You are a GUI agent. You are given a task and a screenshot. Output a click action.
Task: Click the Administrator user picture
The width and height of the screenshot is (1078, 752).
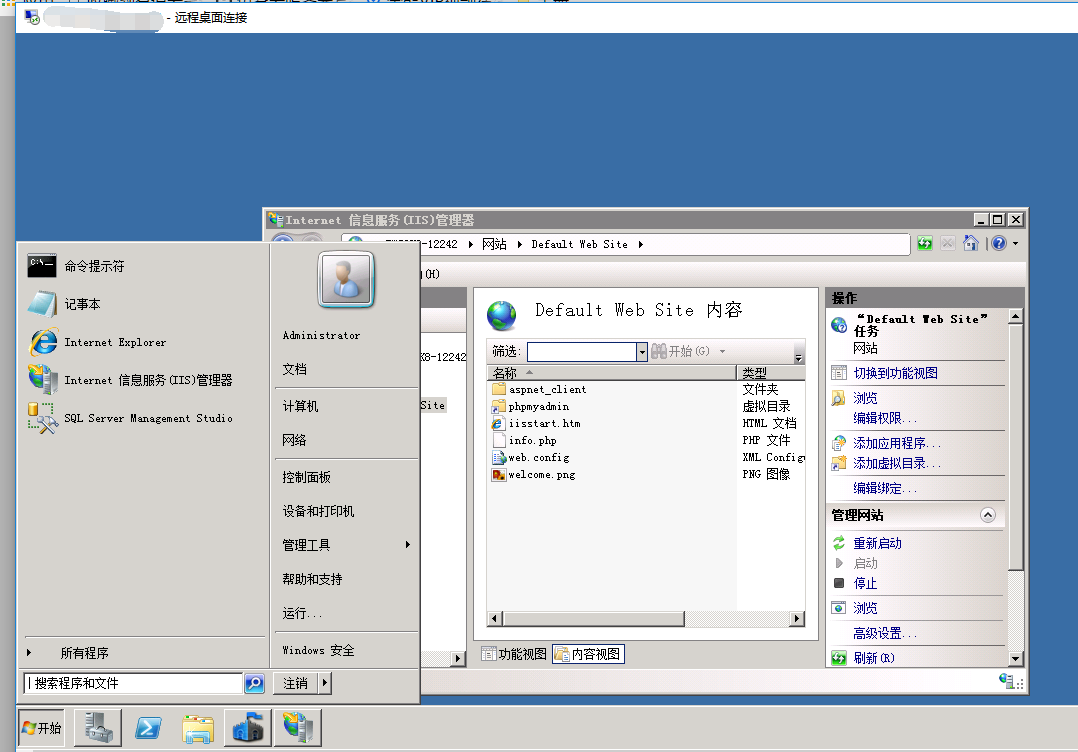(346, 279)
